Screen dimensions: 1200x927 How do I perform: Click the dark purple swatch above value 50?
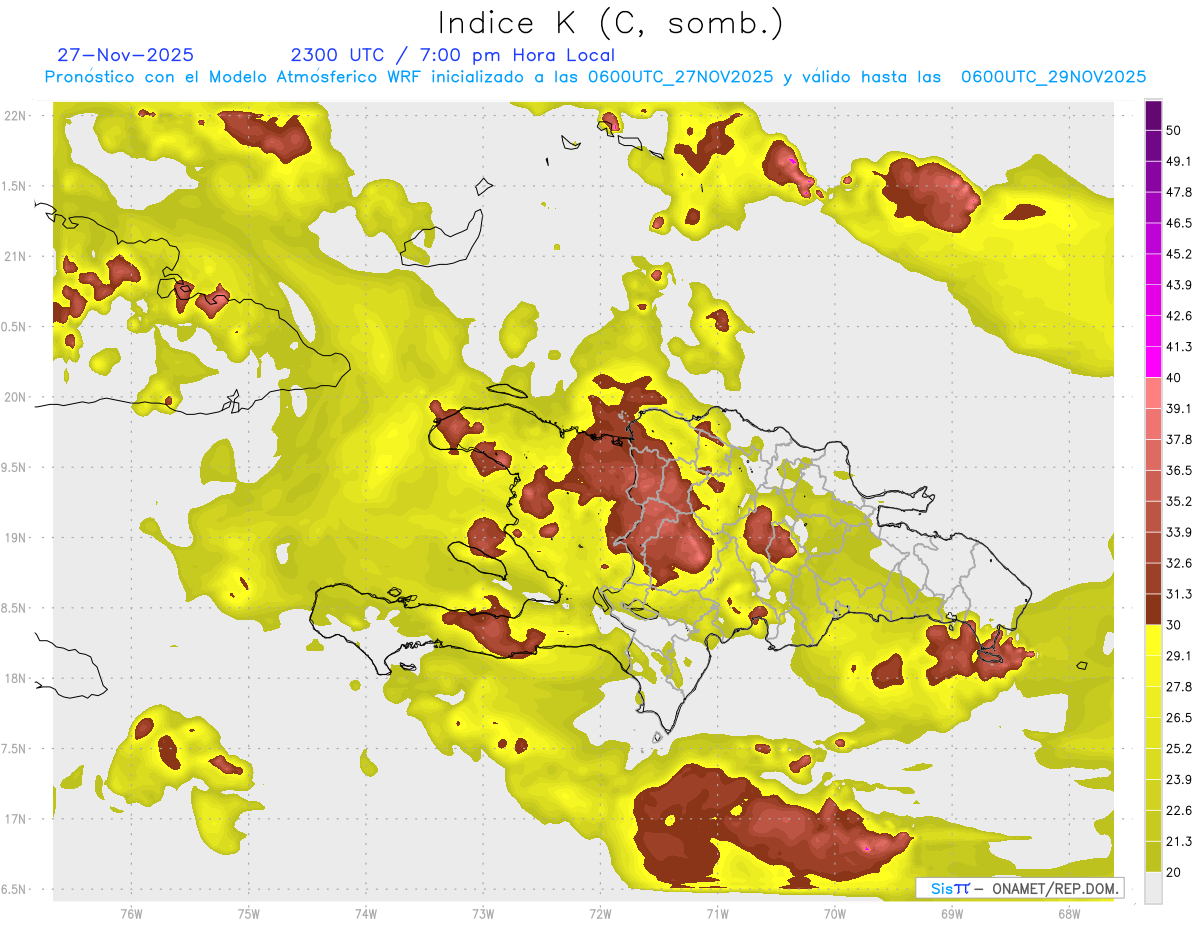point(1153,115)
